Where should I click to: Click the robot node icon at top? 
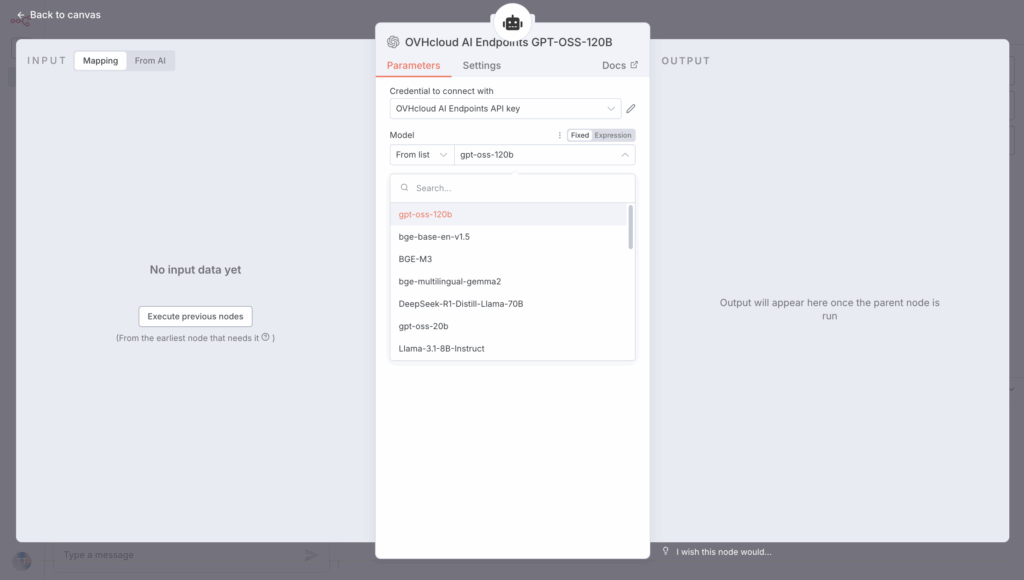[512, 22]
